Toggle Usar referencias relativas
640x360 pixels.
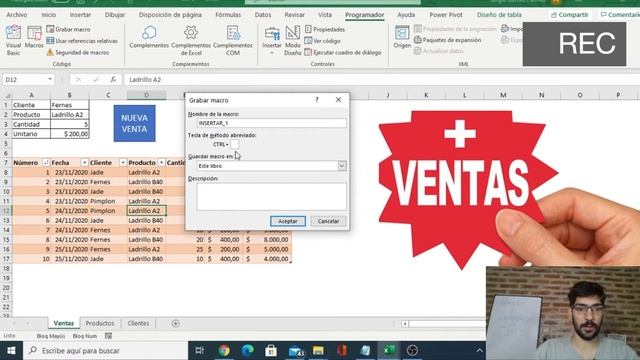coord(82,41)
